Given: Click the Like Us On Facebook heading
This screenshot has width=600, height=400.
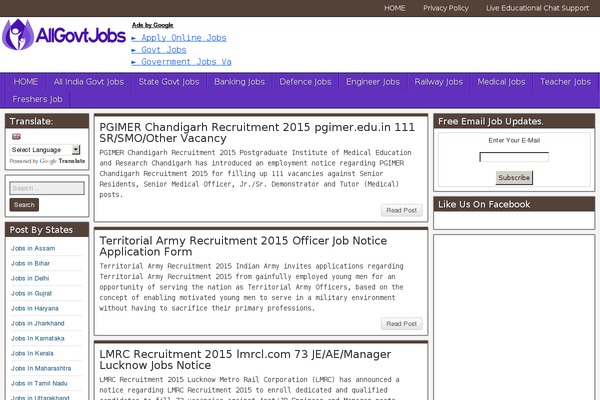Looking at the screenshot, I should (484, 204).
